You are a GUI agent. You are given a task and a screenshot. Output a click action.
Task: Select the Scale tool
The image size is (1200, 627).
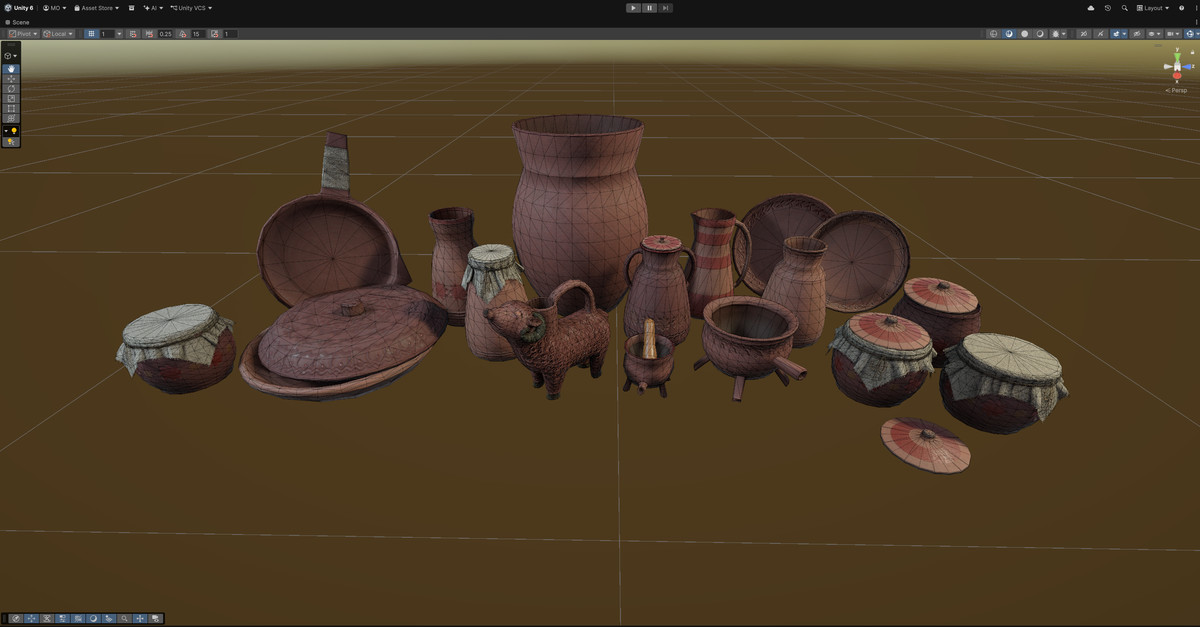[11, 98]
